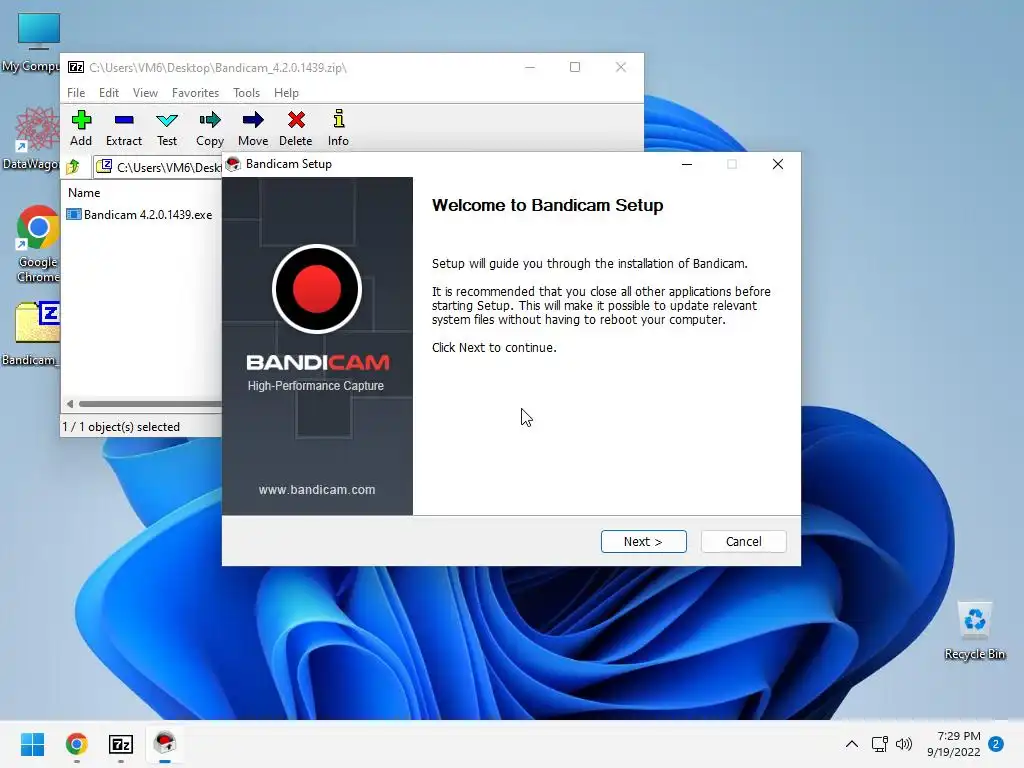Click the Bandicam icon in the setup title bar
The height and width of the screenshot is (768, 1024).
[x=233, y=164]
